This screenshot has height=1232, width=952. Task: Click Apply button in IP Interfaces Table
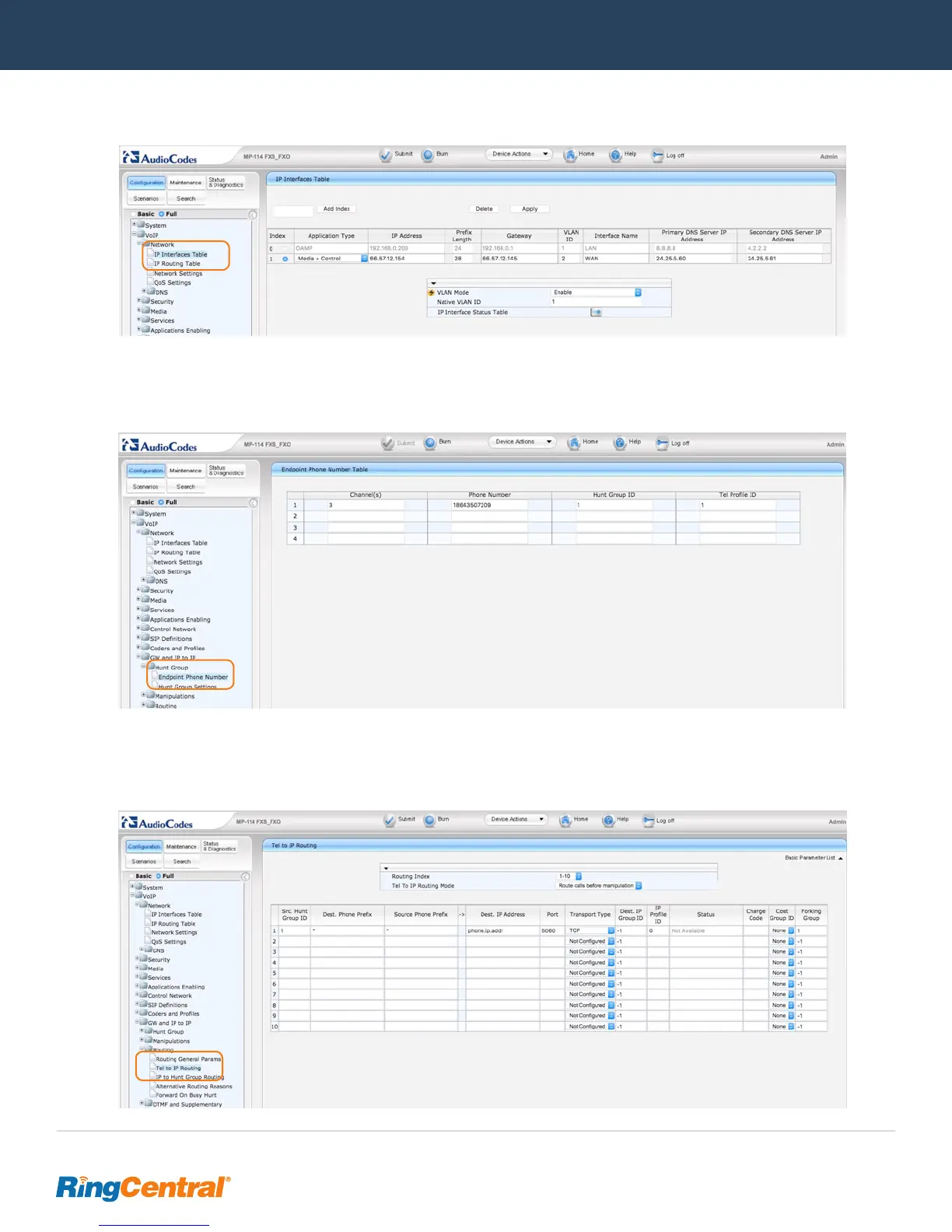[530, 209]
